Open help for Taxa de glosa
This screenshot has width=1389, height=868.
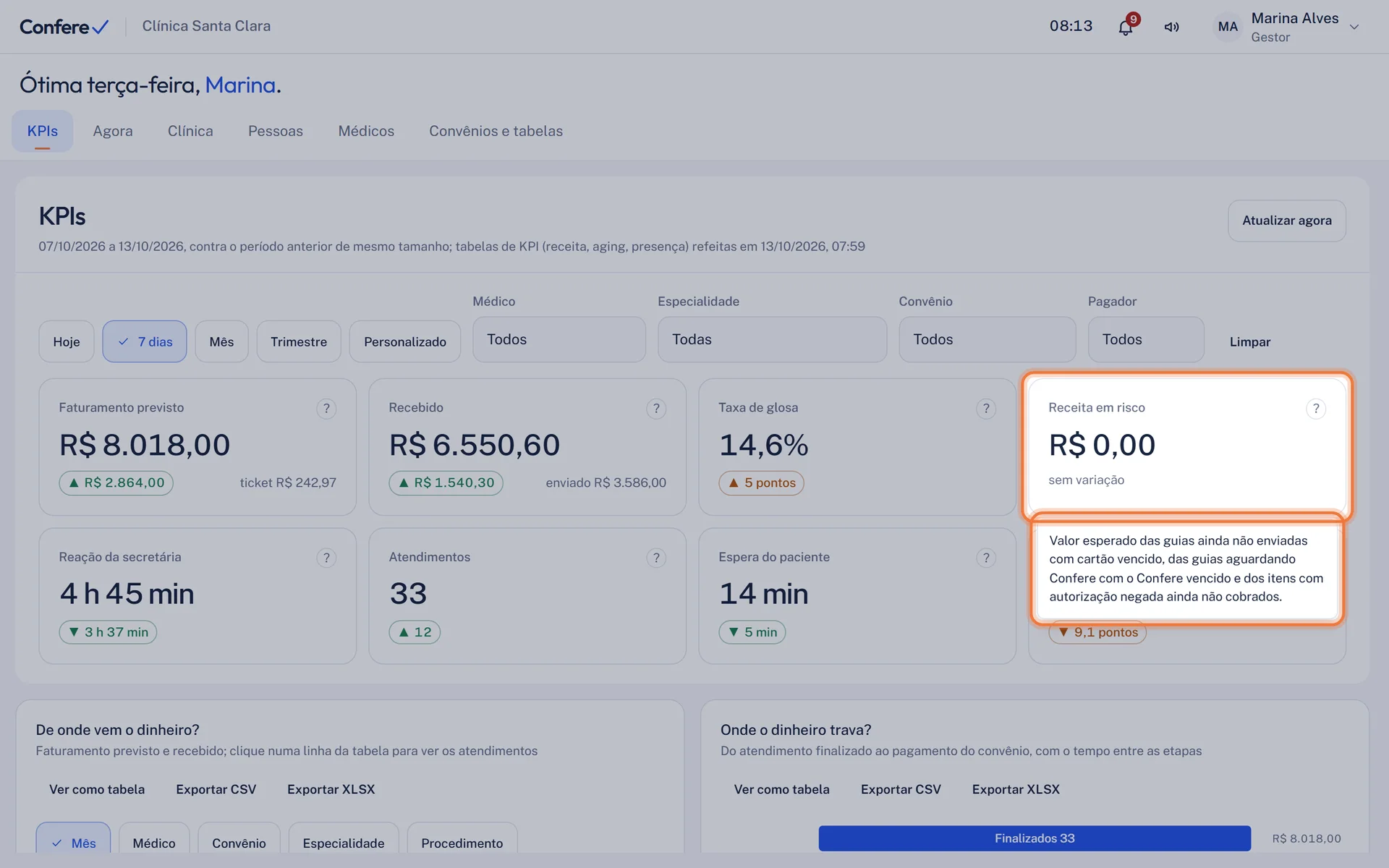[x=986, y=409]
